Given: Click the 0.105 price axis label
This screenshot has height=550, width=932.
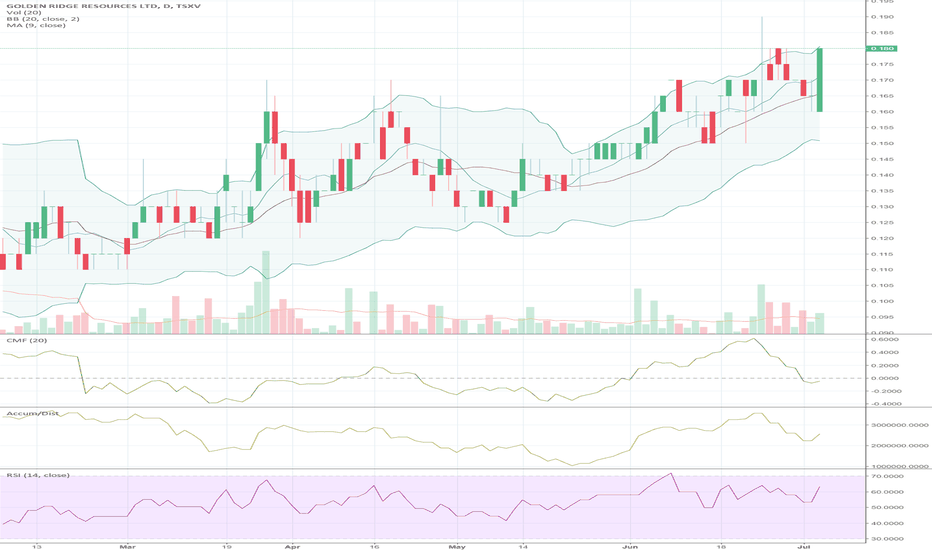Looking at the screenshot, I should (x=882, y=285).
